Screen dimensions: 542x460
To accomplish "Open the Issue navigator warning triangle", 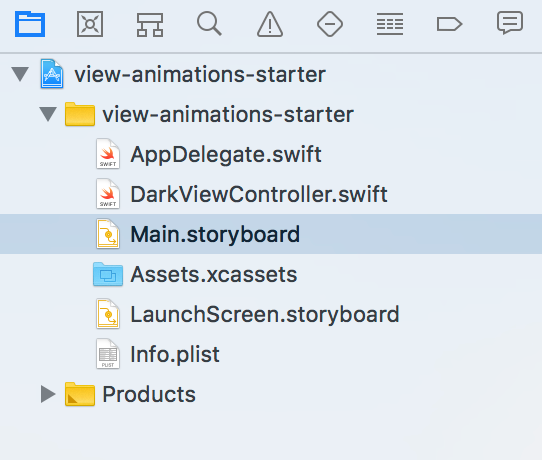I will coord(270,24).
